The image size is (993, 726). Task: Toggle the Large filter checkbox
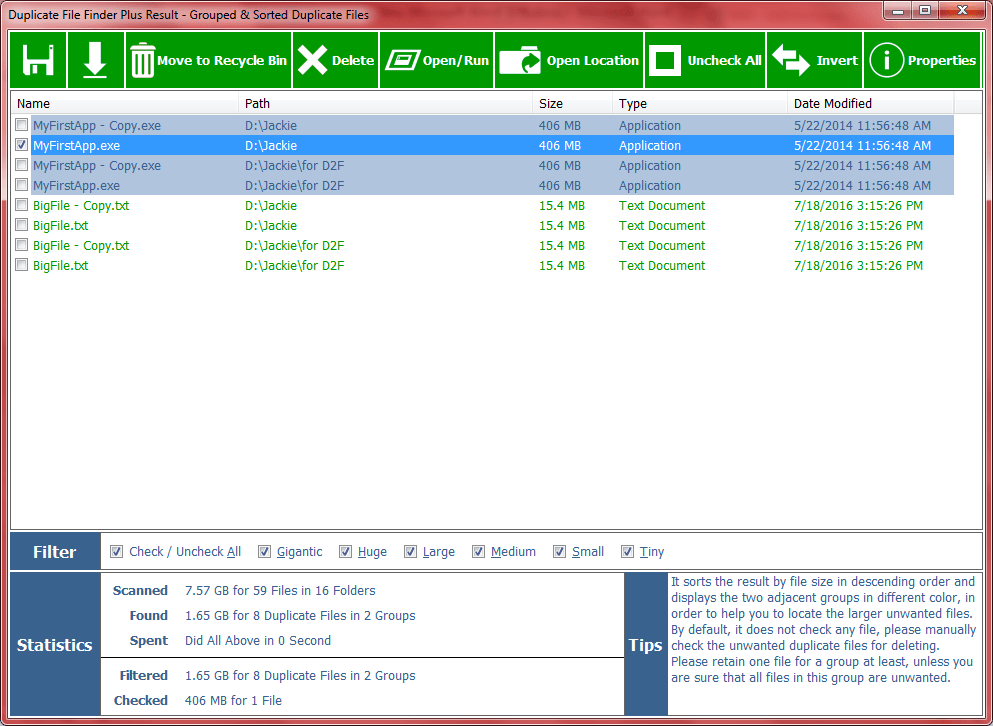click(410, 551)
